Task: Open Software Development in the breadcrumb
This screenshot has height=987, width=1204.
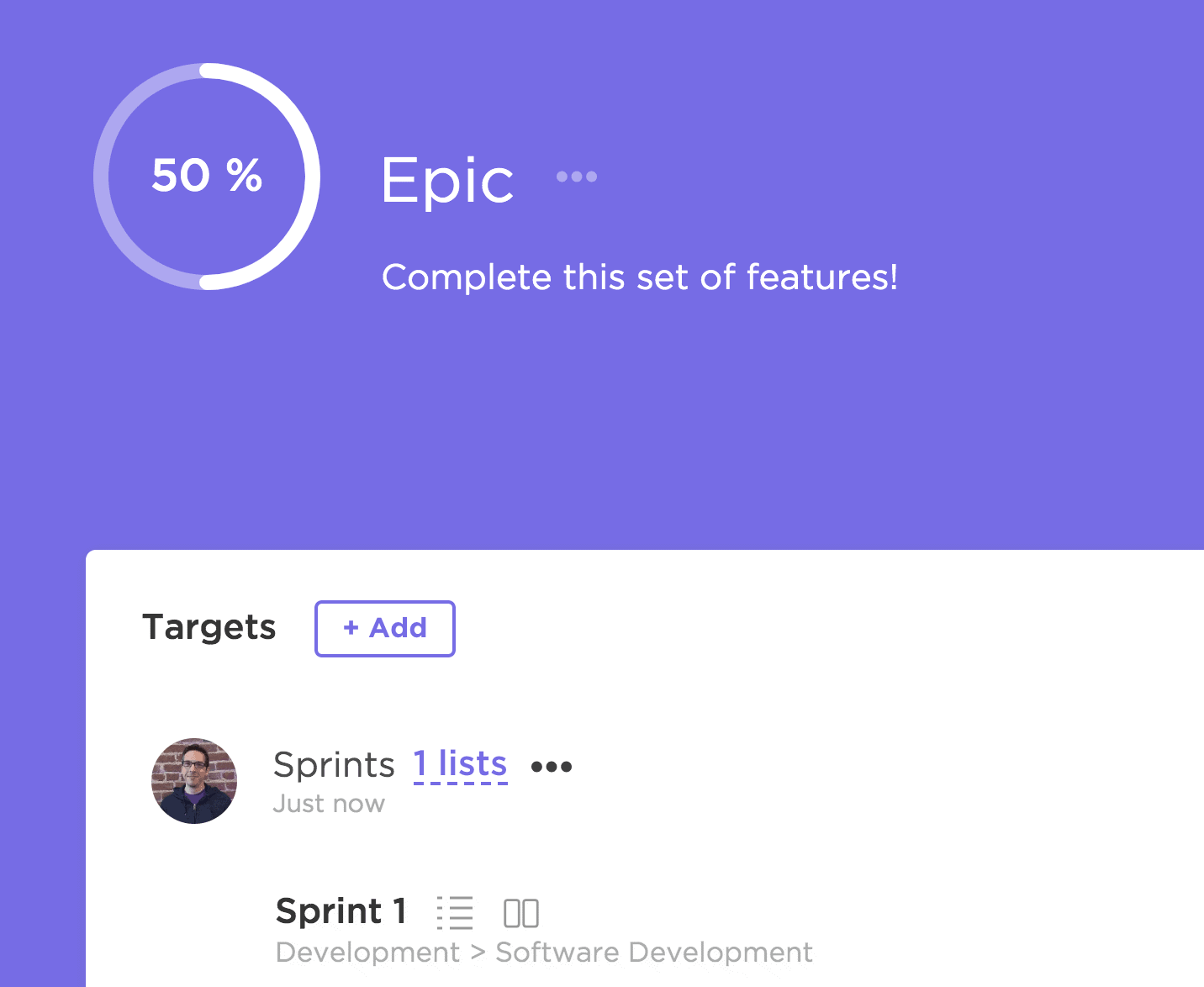Action: (x=653, y=952)
